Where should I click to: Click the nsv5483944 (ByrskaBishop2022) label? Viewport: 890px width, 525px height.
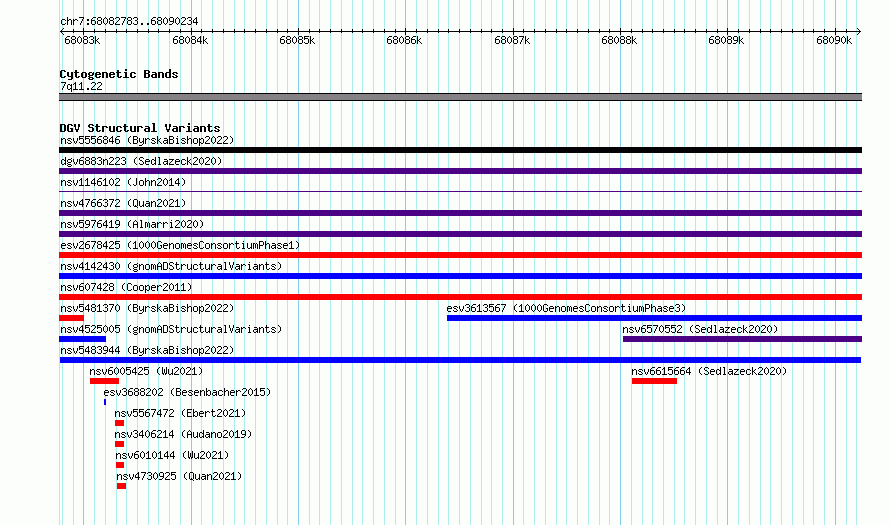pyautogui.click(x=147, y=350)
